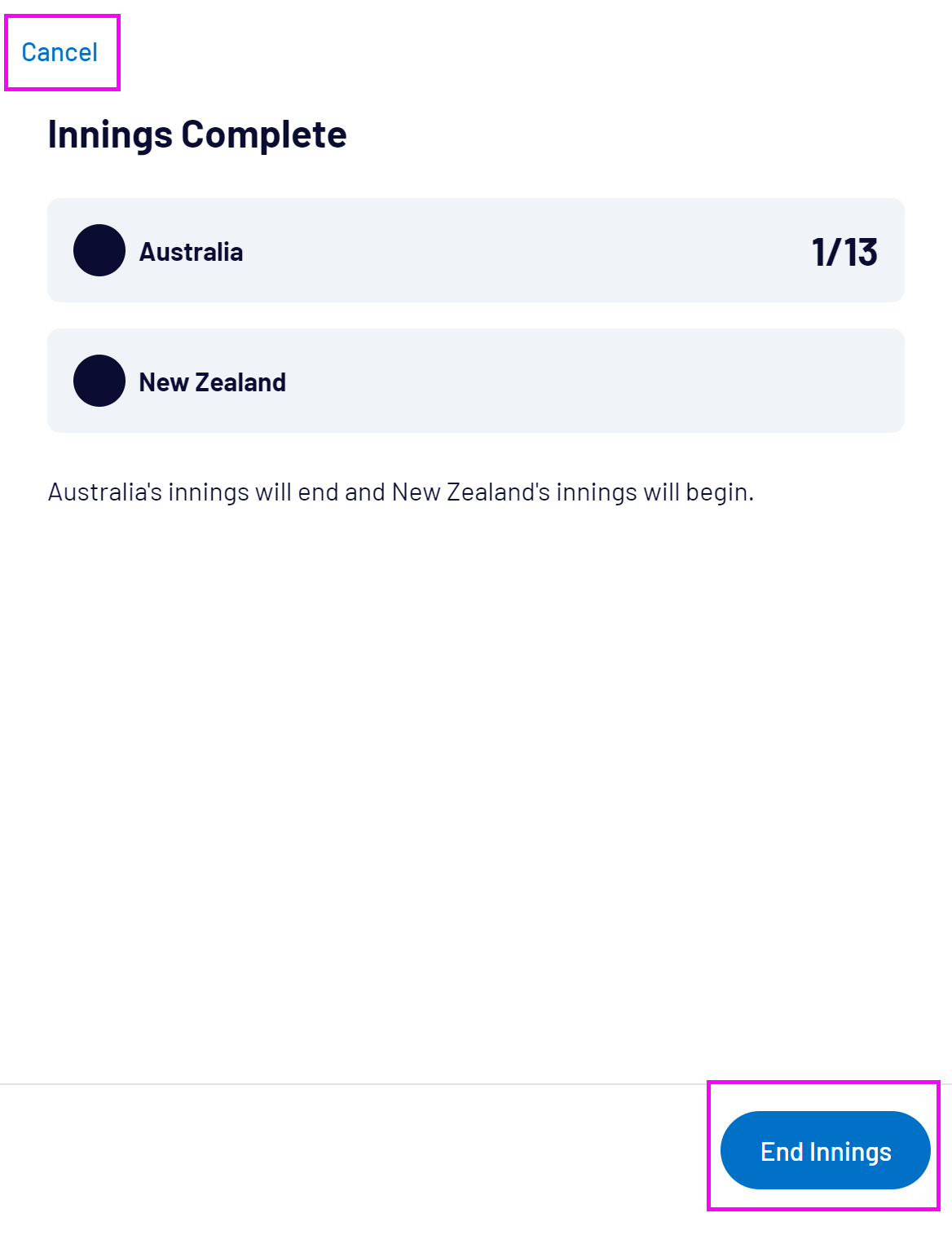
Task: Click "New Zealand's innings will begin" text
Action: [x=572, y=492]
